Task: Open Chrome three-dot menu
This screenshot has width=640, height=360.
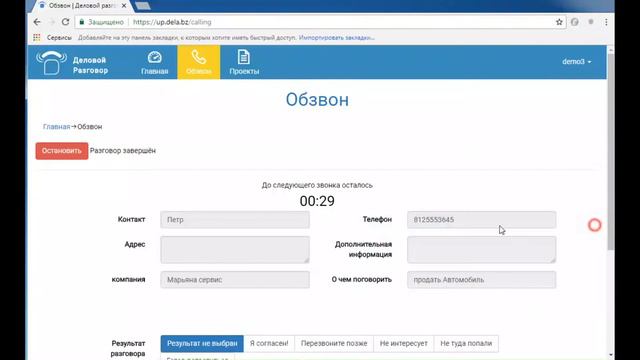Action: pyautogui.click(x=606, y=22)
